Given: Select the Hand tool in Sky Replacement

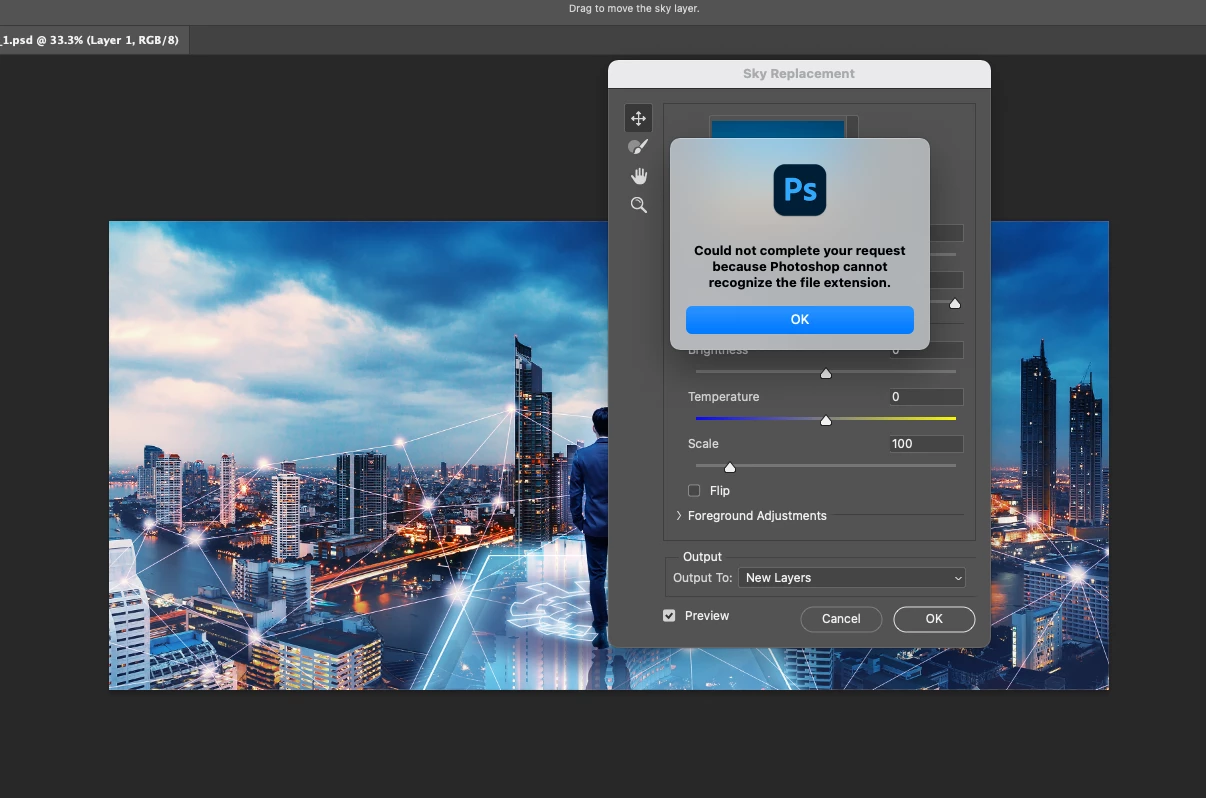Looking at the screenshot, I should coord(638,176).
